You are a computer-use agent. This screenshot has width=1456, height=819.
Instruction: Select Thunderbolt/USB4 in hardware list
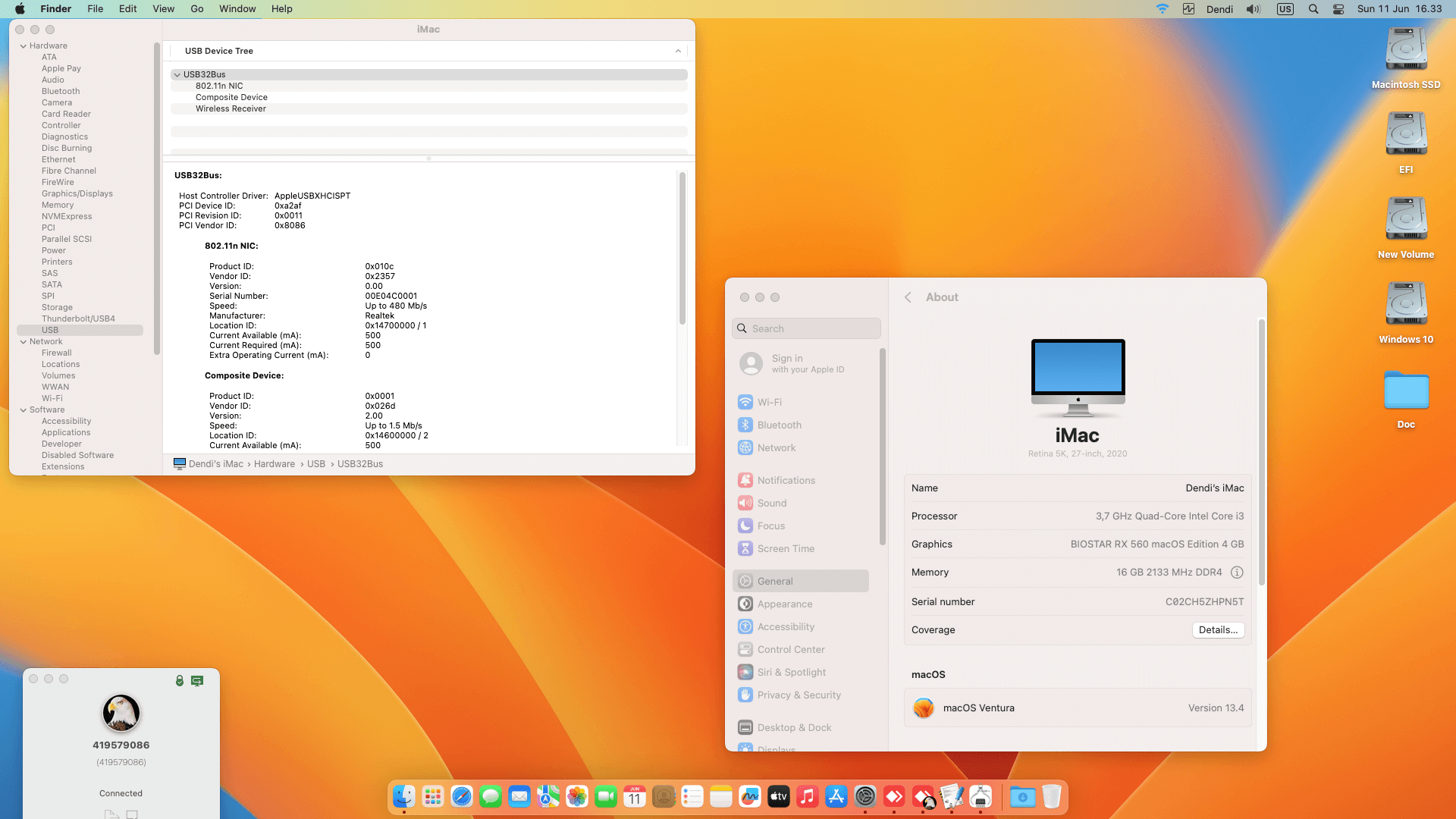click(x=78, y=319)
